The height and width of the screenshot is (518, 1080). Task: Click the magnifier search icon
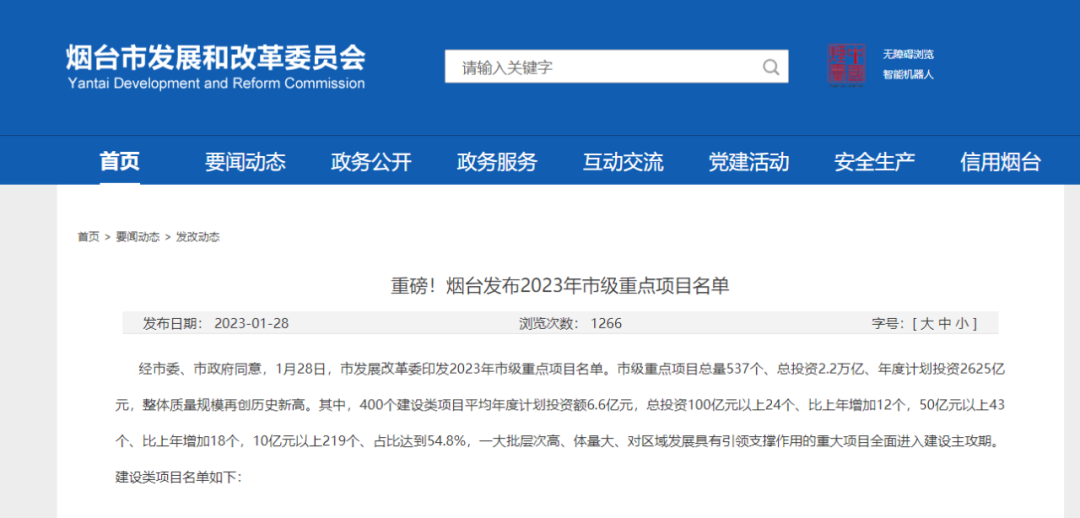[x=770, y=67]
